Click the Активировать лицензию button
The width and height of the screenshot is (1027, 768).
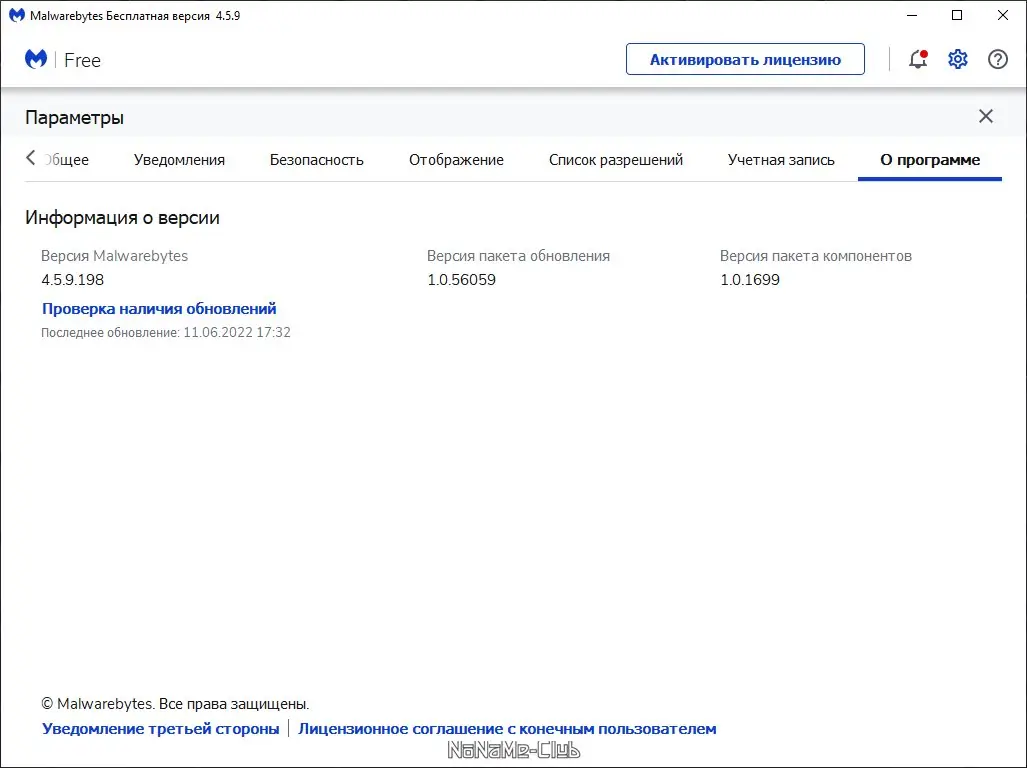click(745, 60)
